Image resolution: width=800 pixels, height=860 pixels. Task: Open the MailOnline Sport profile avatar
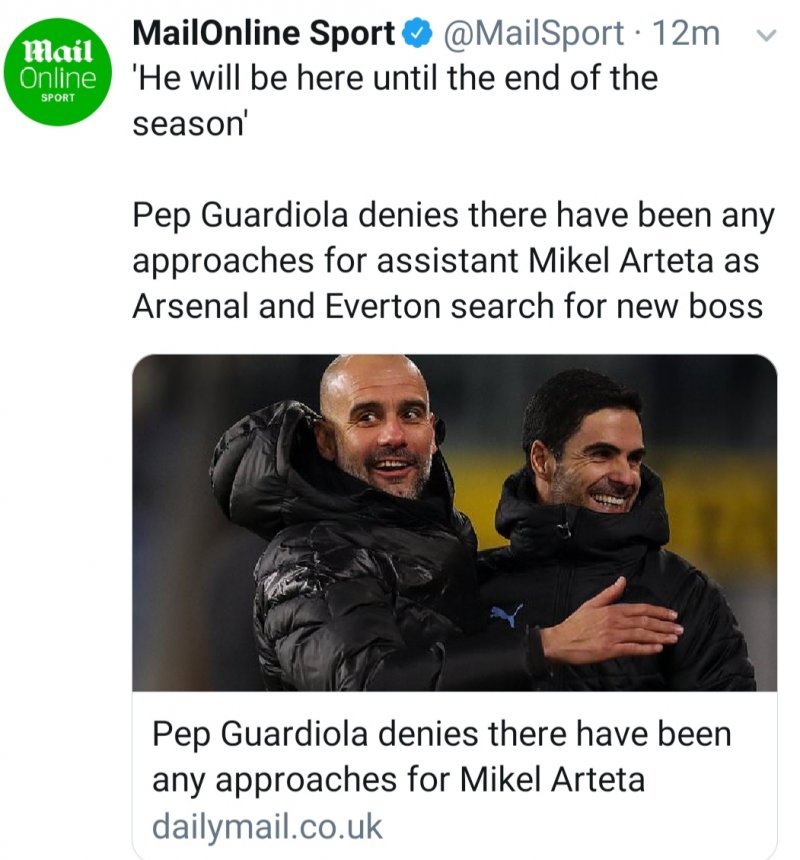coord(57,68)
